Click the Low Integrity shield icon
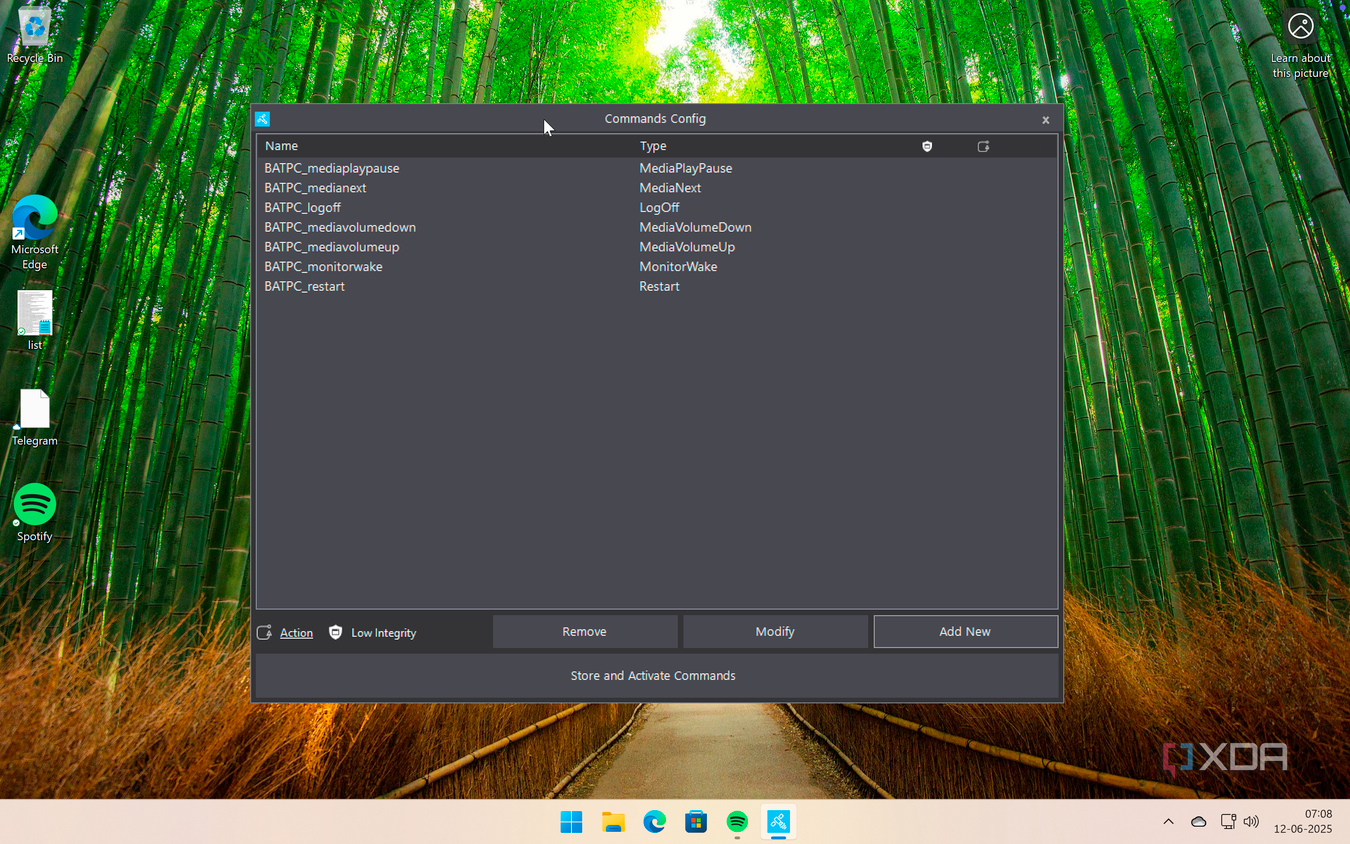The image size is (1350, 844). click(335, 632)
